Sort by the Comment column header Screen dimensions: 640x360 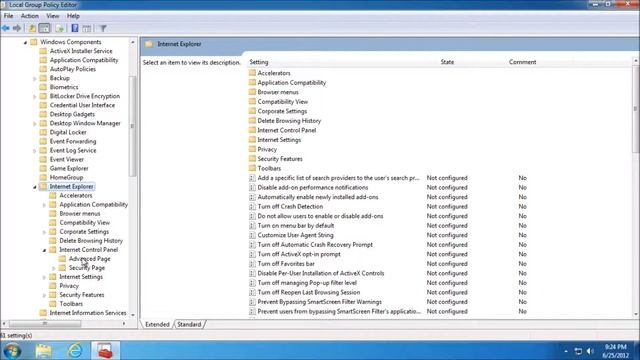(x=522, y=62)
